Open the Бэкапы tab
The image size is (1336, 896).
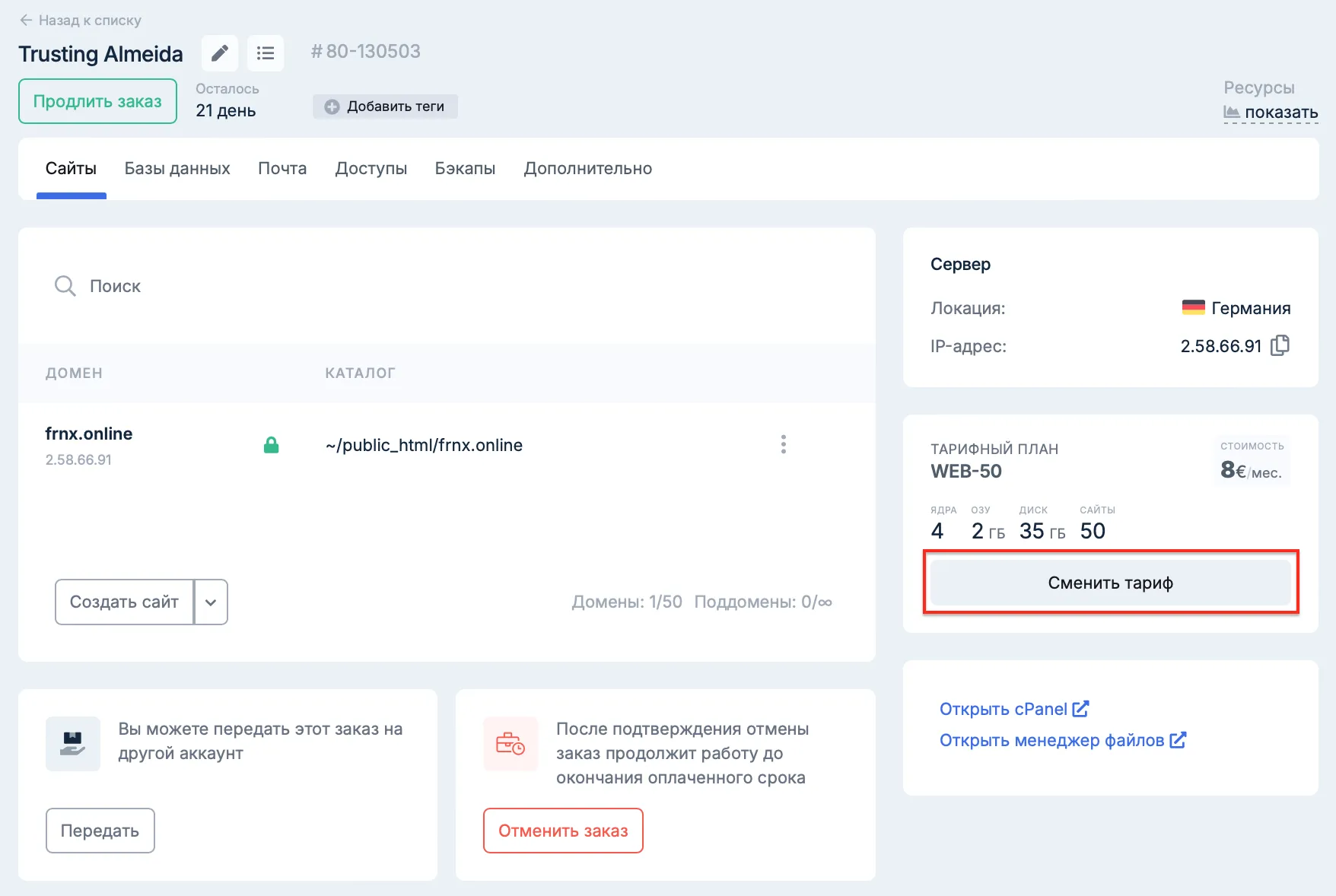(x=465, y=169)
